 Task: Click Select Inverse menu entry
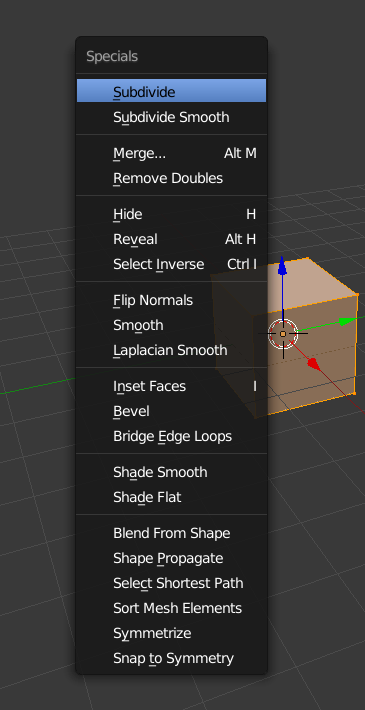pos(171,264)
